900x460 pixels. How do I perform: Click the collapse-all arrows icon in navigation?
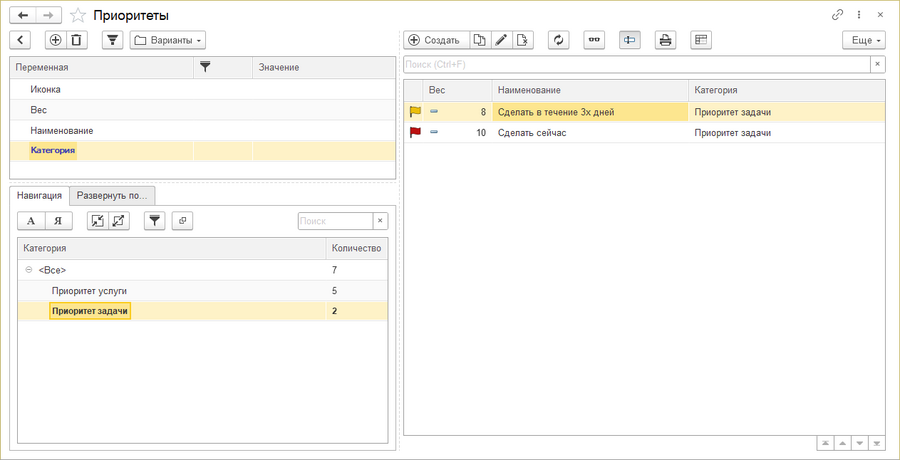(97, 221)
